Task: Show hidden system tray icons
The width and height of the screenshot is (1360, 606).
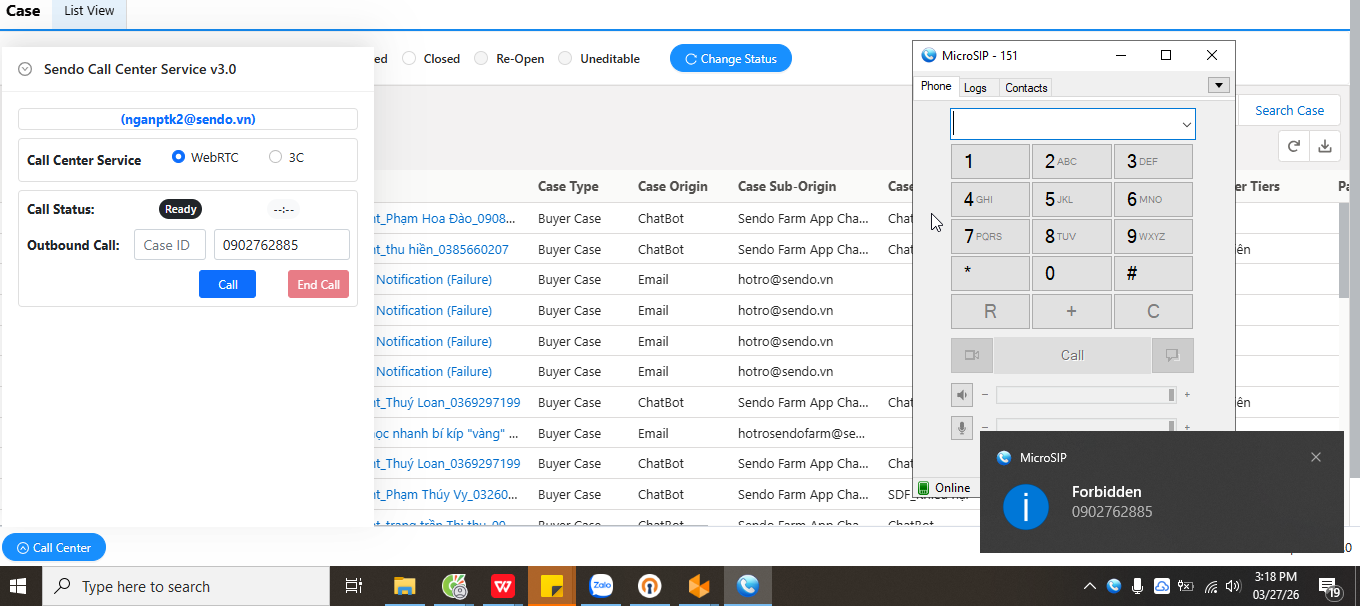Action: (1090, 586)
